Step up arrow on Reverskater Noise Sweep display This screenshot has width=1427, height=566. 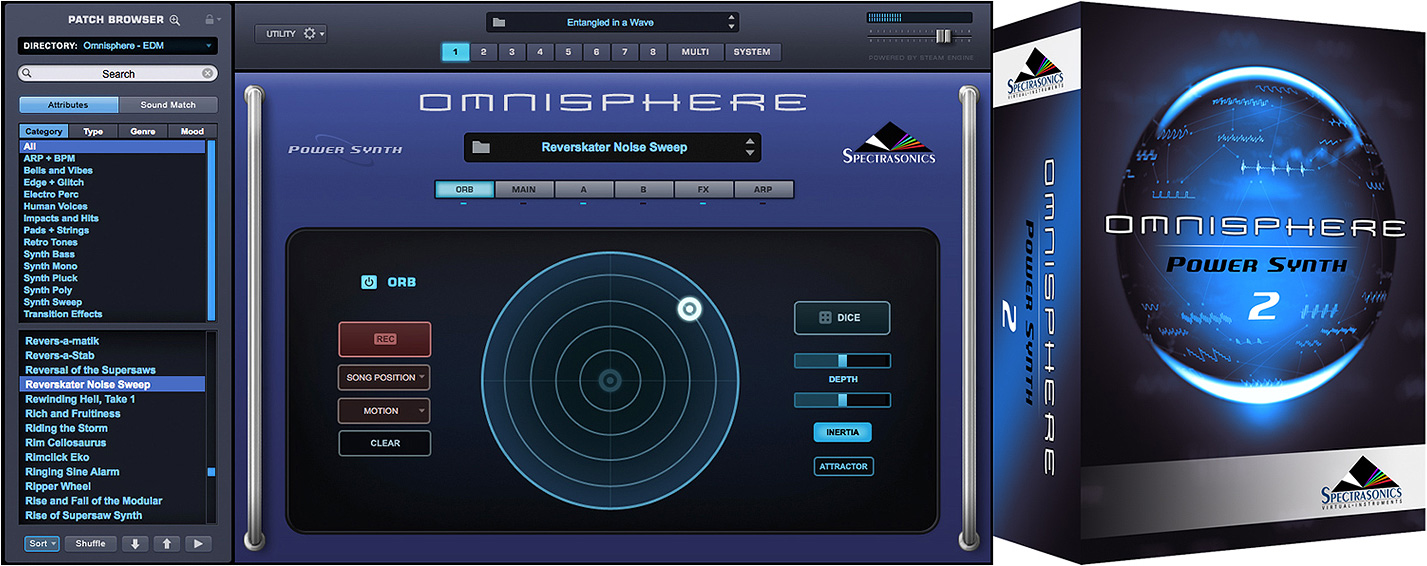click(750, 141)
